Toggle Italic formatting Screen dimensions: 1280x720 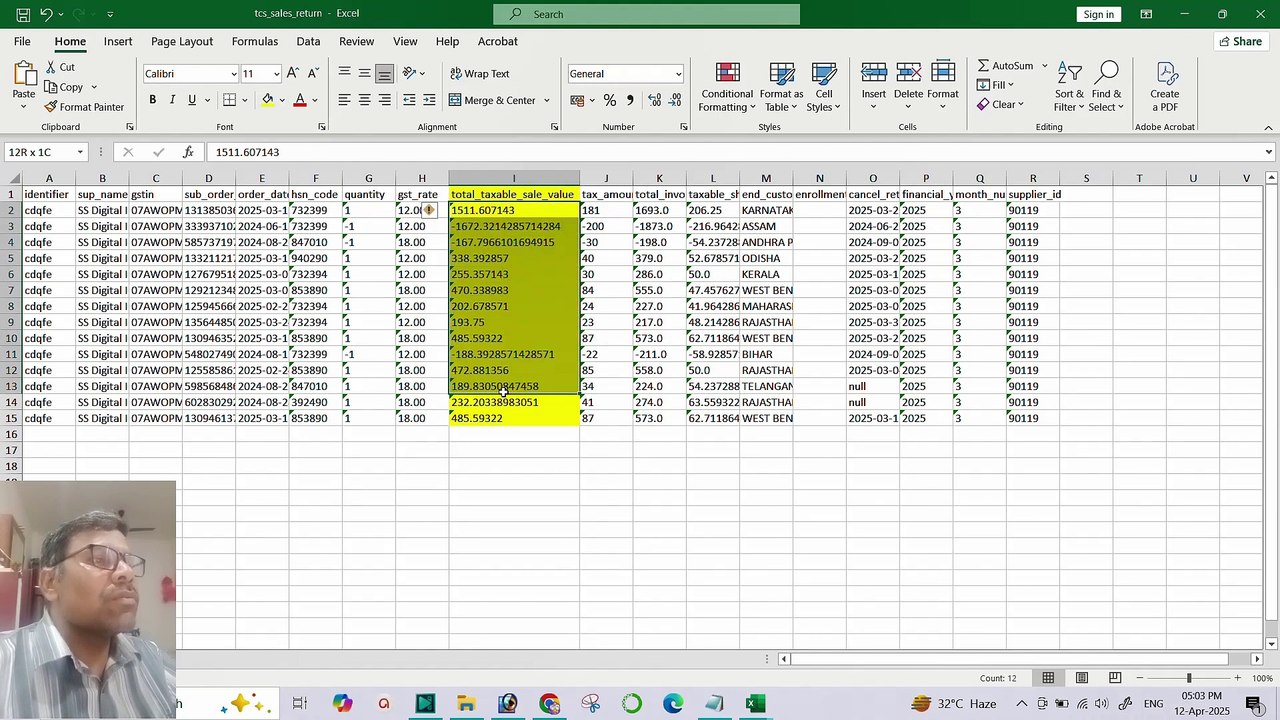click(x=172, y=100)
